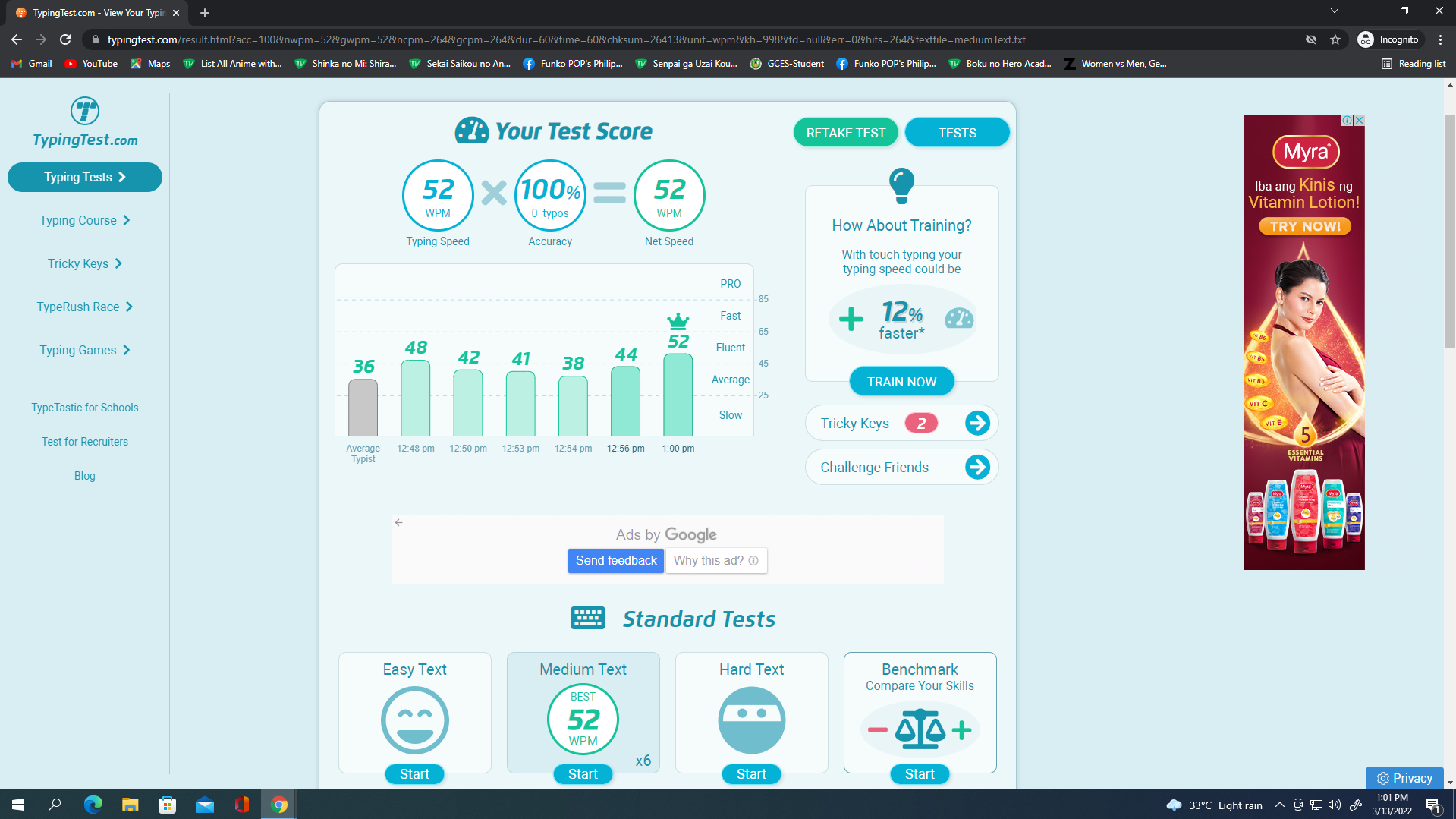Click the 12:48 pm bar showing 48
Image resolution: width=1456 pixels, height=819 pixels.
415,398
